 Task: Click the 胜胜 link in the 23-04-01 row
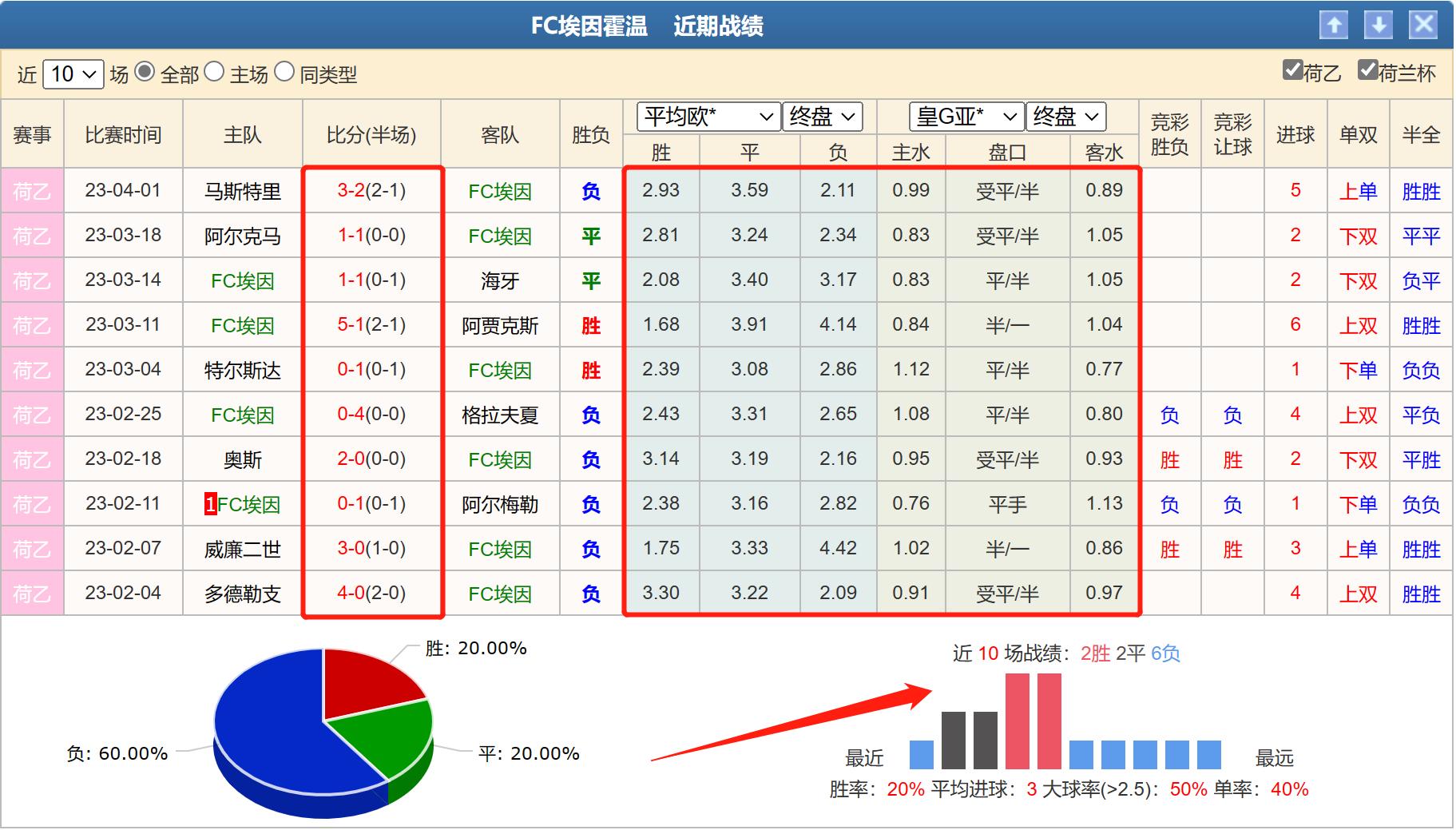[x=1422, y=191]
